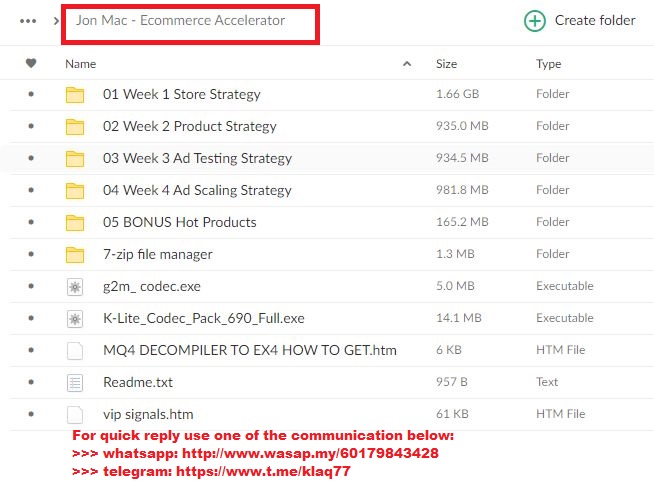Click the 61 KB size value
This screenshot has height=504, width=654.
pos(453,414)
